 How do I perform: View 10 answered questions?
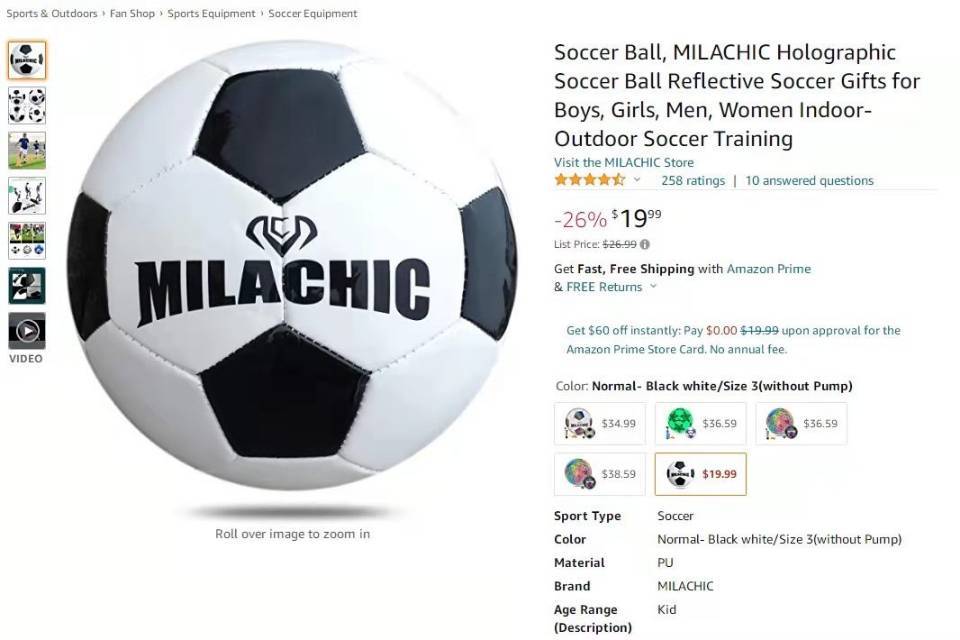pyautogui.click(x=809, y=181)
